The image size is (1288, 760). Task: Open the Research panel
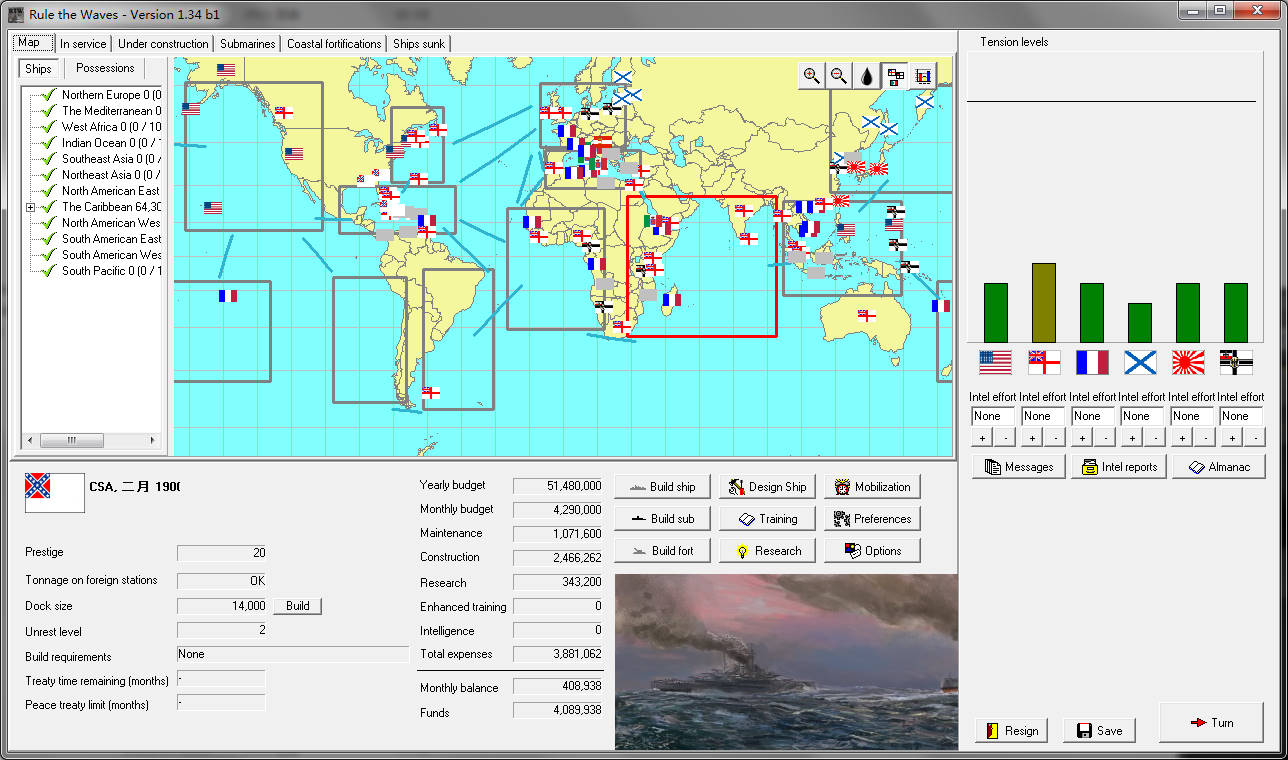pos(765,551)
